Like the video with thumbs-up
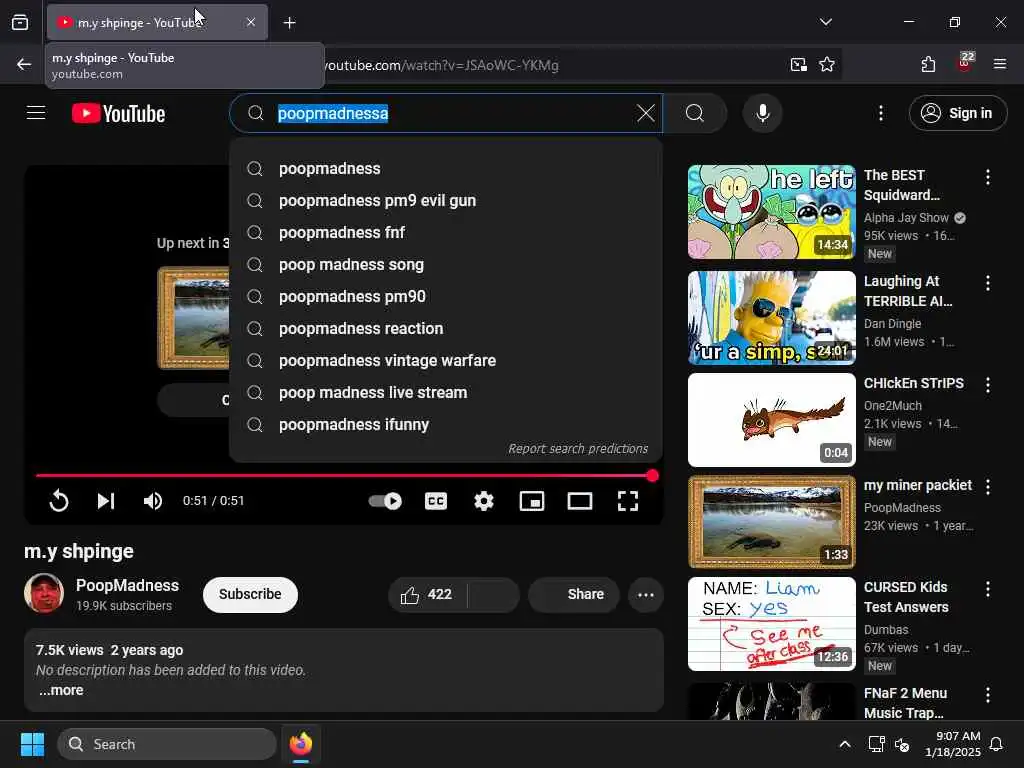The width and height of the screenshot is (1024, 768). pyautogui.click(x=427, y=595)
